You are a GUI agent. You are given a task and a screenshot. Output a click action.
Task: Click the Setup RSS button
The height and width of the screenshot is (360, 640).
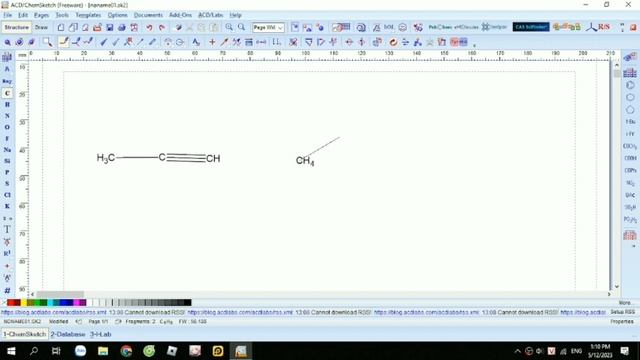click(623, 312)
